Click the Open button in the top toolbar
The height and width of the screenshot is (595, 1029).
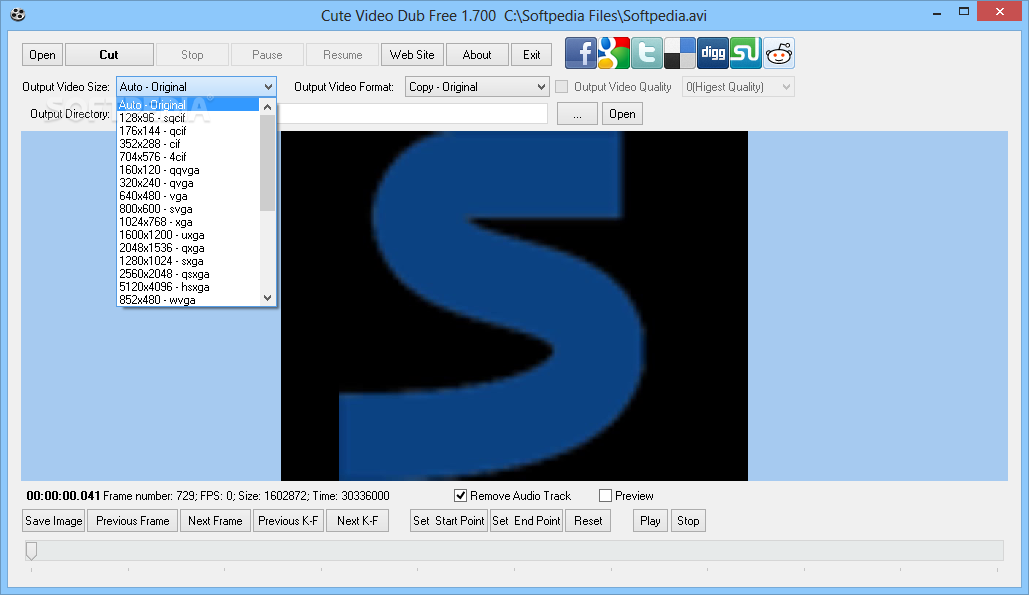(x=42, y=54)
